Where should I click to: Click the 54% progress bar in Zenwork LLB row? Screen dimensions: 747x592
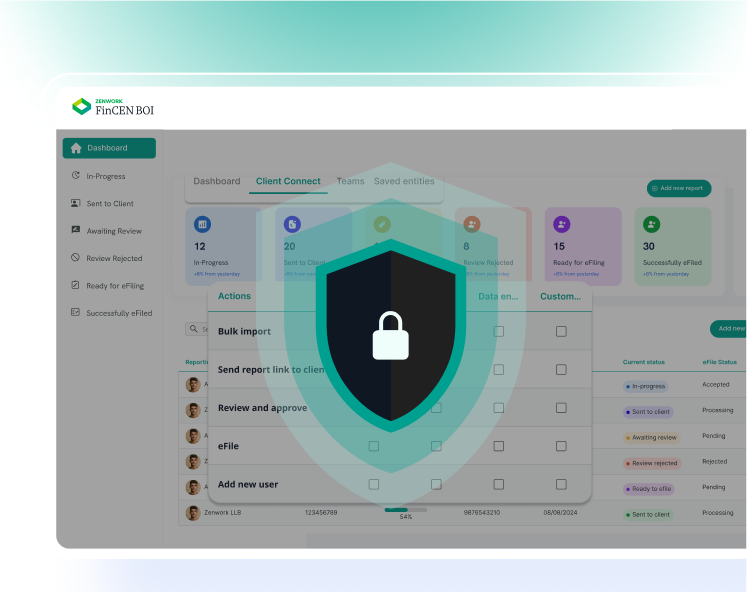pyautogui.click(x=406, y=510)
